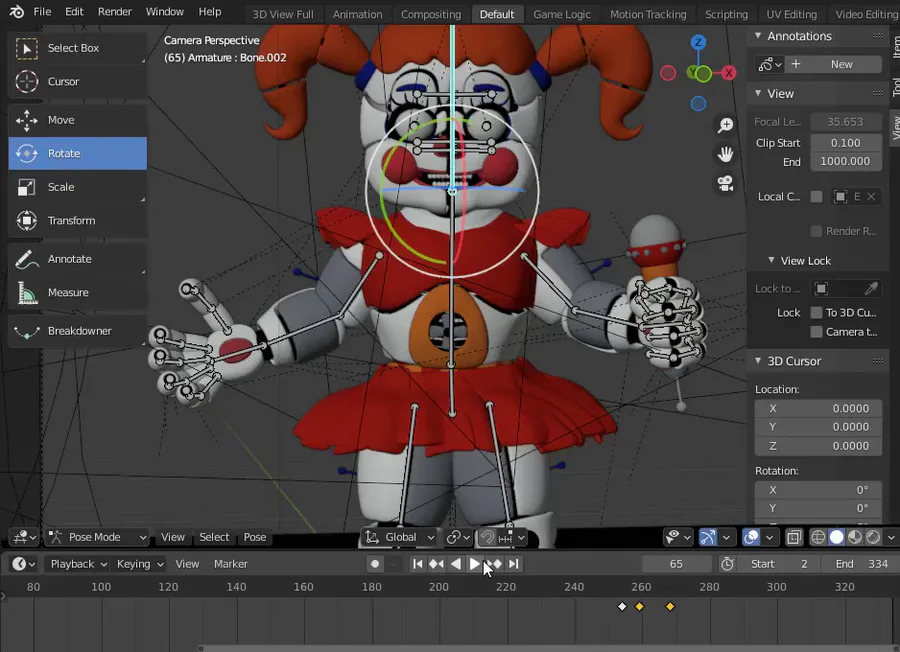Check Lock Camera to View
The height and width of the screenshot is (652, 900).
pyautogui.click(x=816, y=332)
